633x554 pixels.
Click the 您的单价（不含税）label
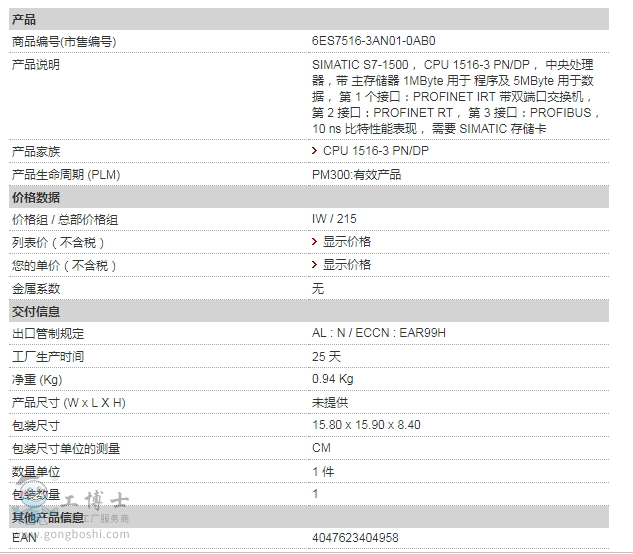[64, 266]
